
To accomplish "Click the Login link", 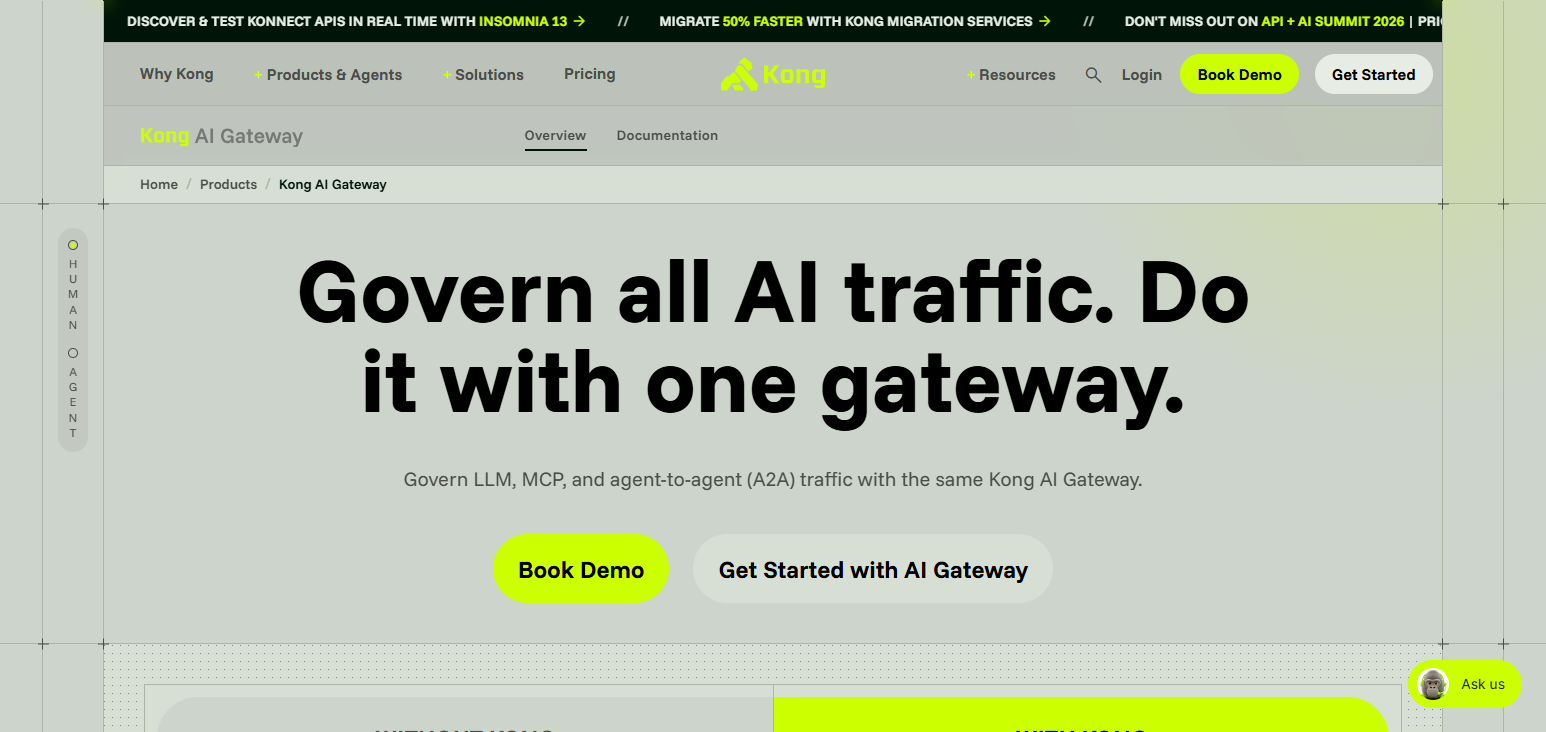I will point(1142,75).
